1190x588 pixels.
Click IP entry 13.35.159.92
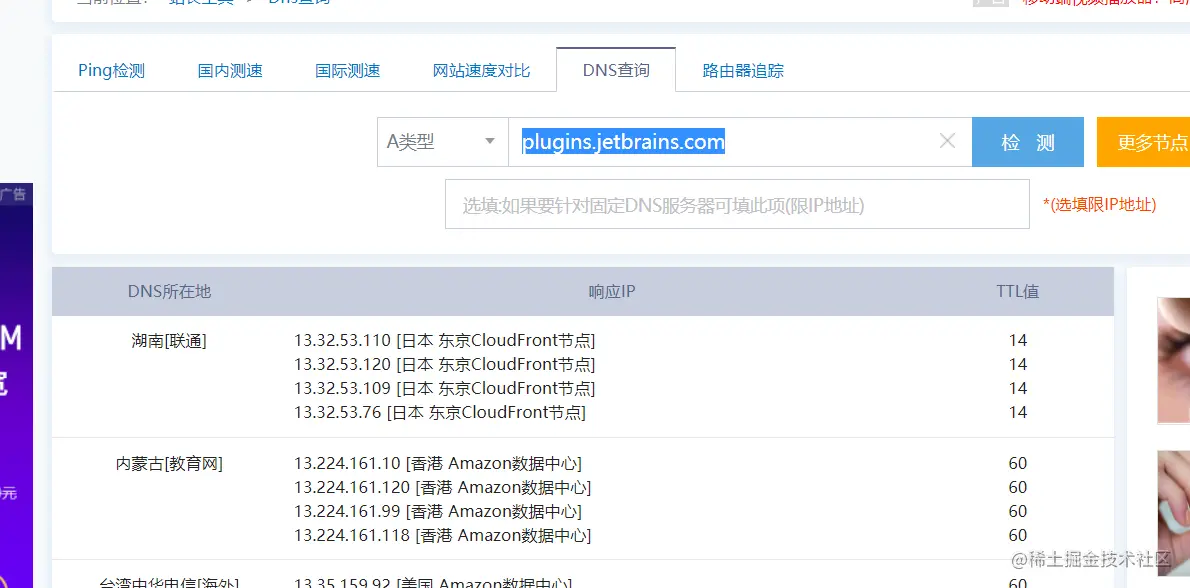pos(433,583)
